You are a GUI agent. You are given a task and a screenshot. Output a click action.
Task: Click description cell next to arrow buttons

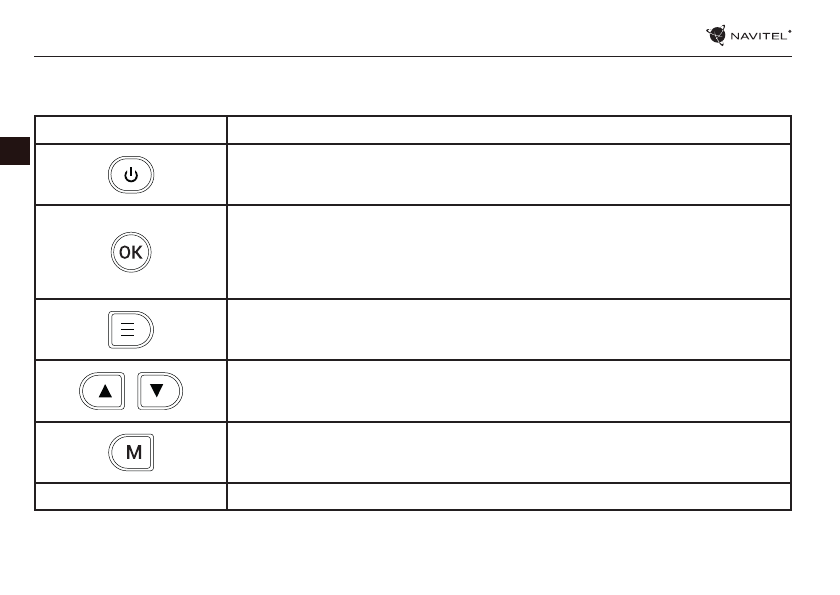tap(509, 391)
